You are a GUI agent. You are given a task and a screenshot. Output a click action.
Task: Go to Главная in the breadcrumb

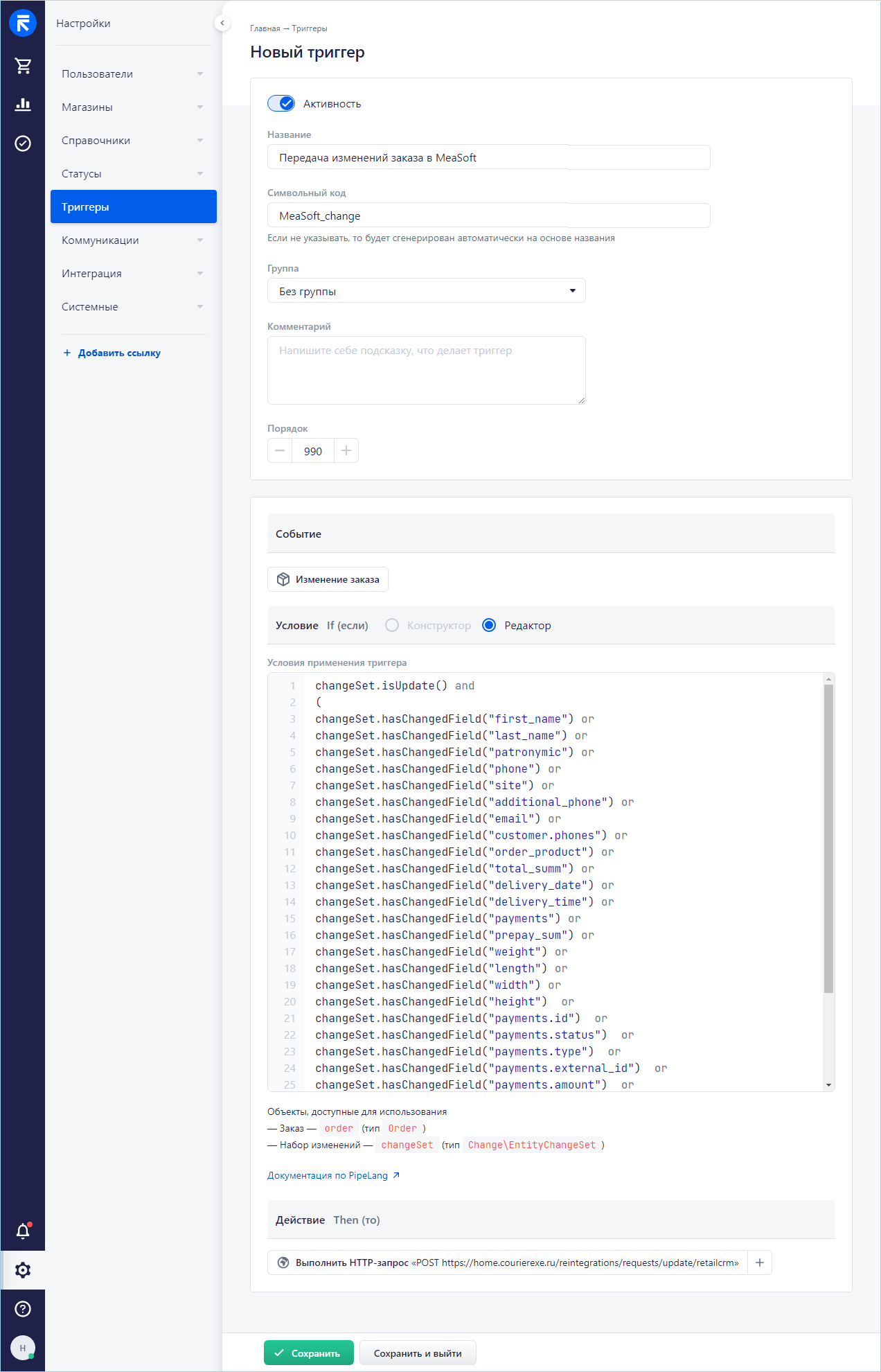[x=265, y=28]
